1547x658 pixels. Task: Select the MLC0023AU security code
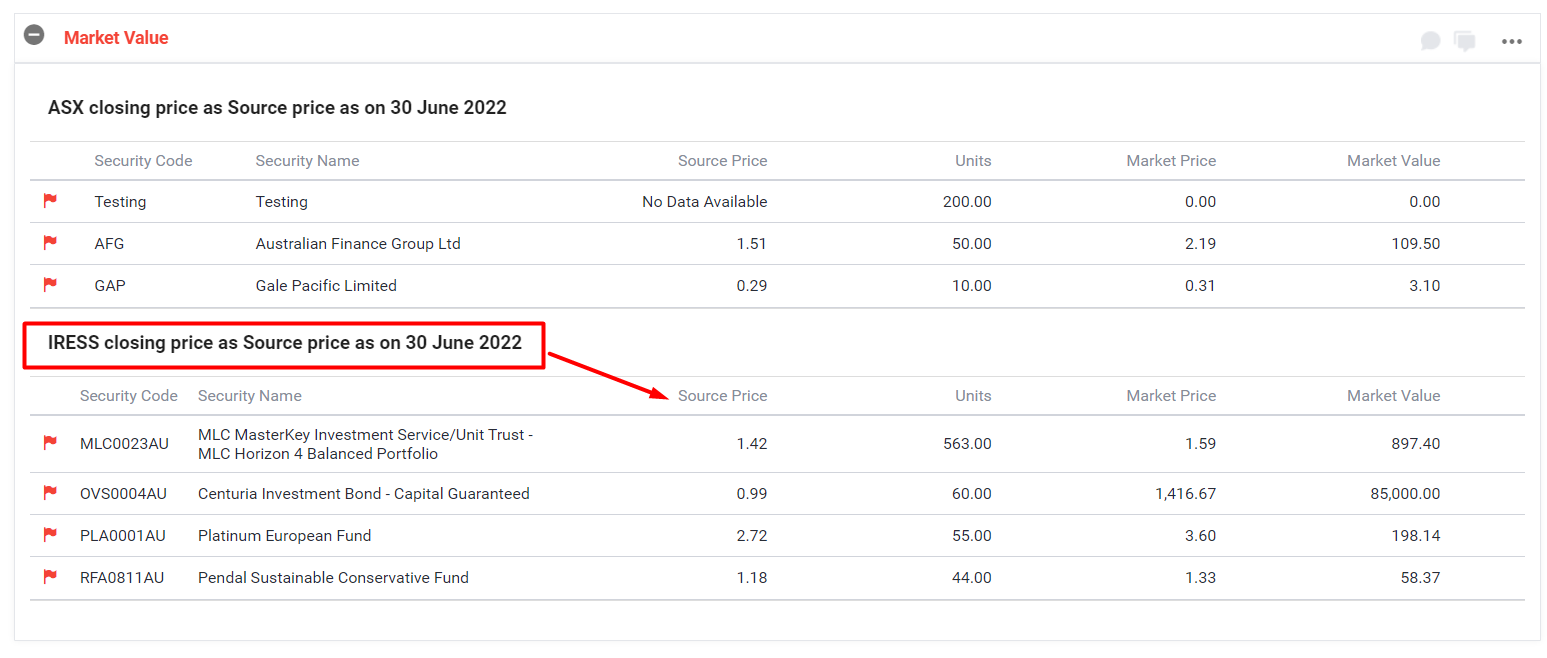[125, 444]
